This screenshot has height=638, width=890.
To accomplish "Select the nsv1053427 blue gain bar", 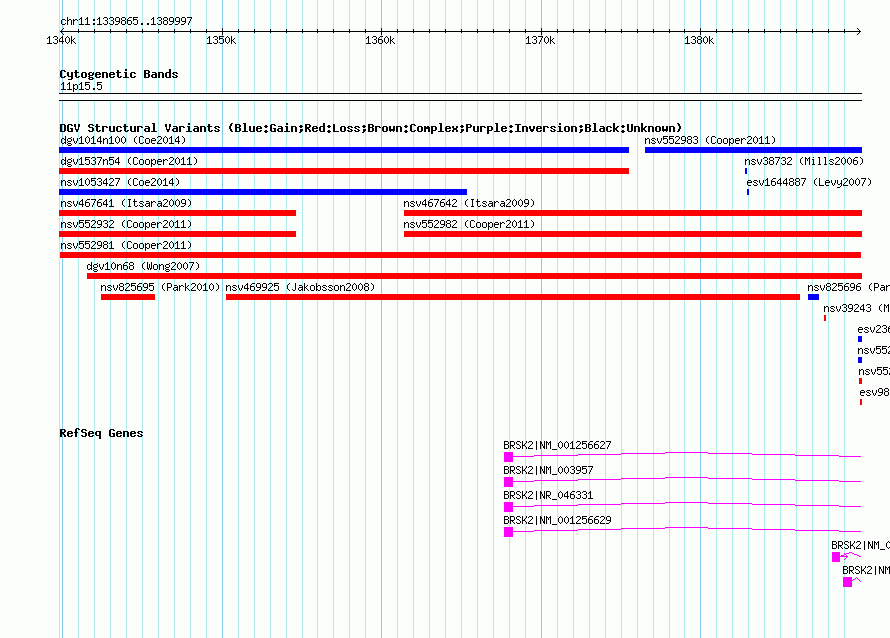I will coord(263,192).
